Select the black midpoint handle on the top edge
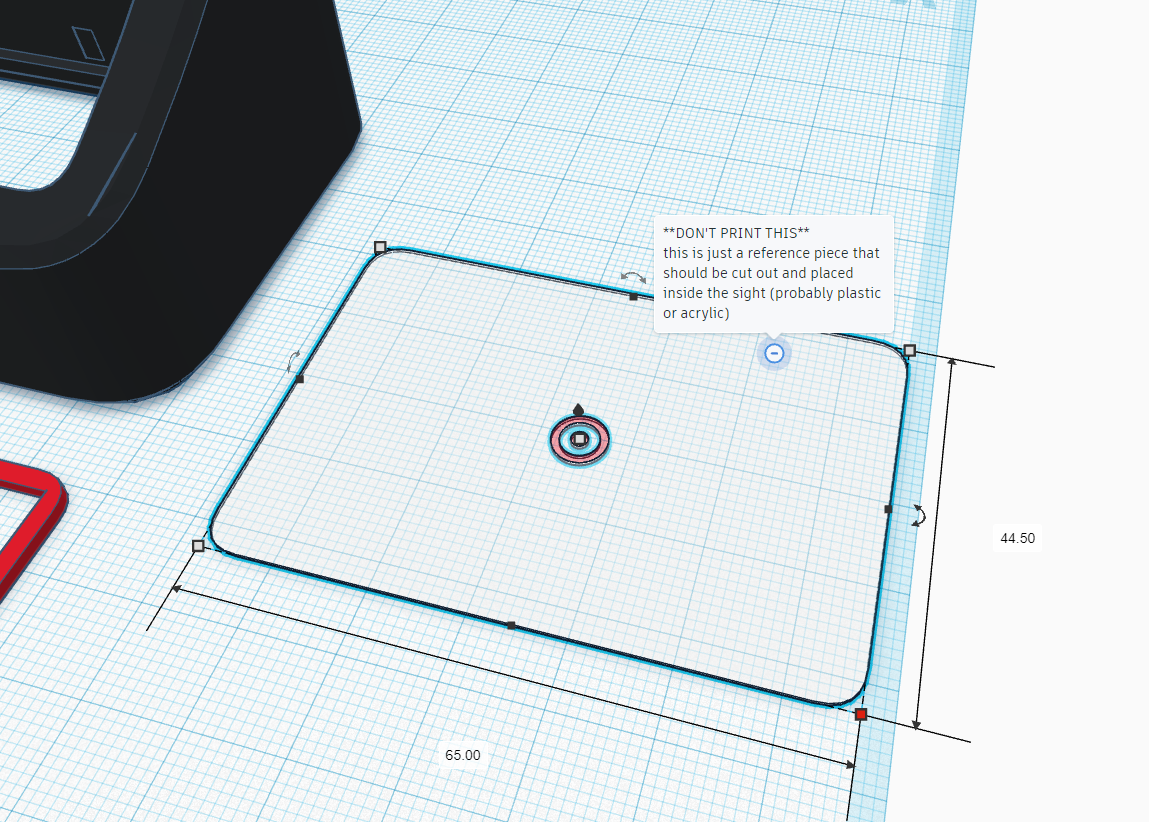This screenshot has height=822, width=1149. [x=633, y=297]
